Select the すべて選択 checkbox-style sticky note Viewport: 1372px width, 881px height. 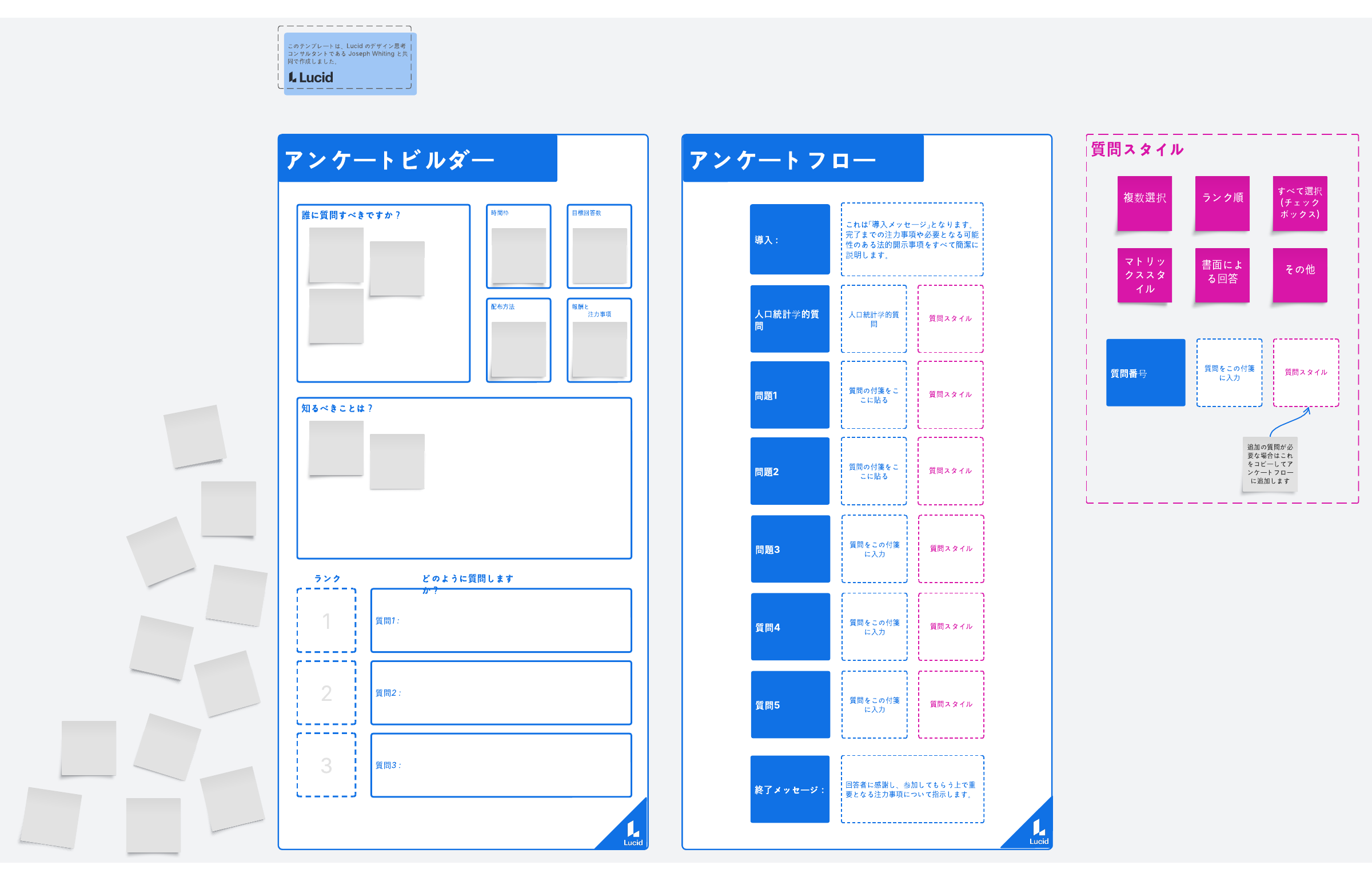click(x=1299, y=203)
